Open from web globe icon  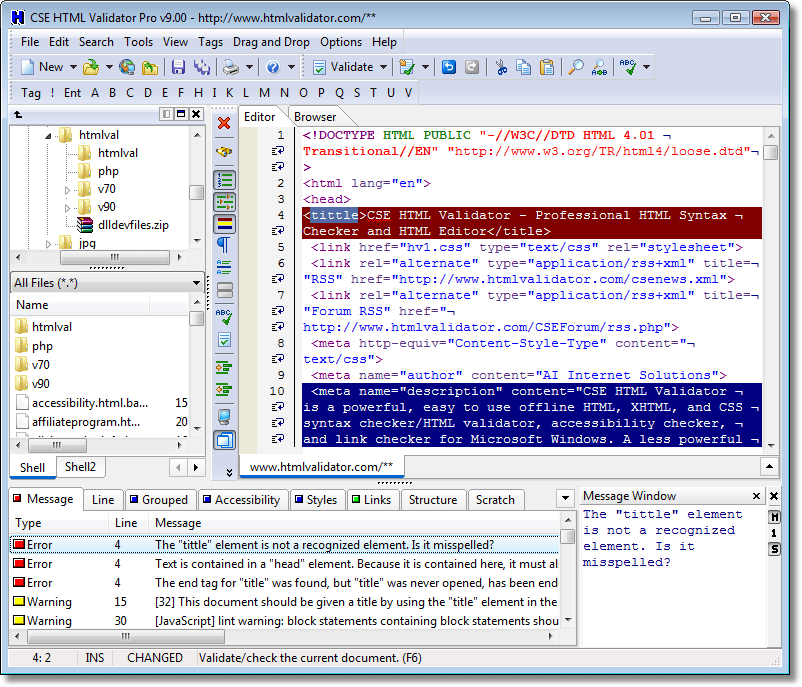pyautogui.click(x=127, y=67)
